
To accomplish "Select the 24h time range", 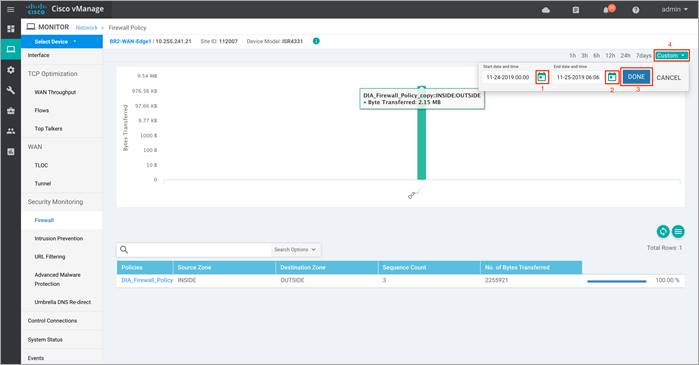I will [x=625, y=56].
